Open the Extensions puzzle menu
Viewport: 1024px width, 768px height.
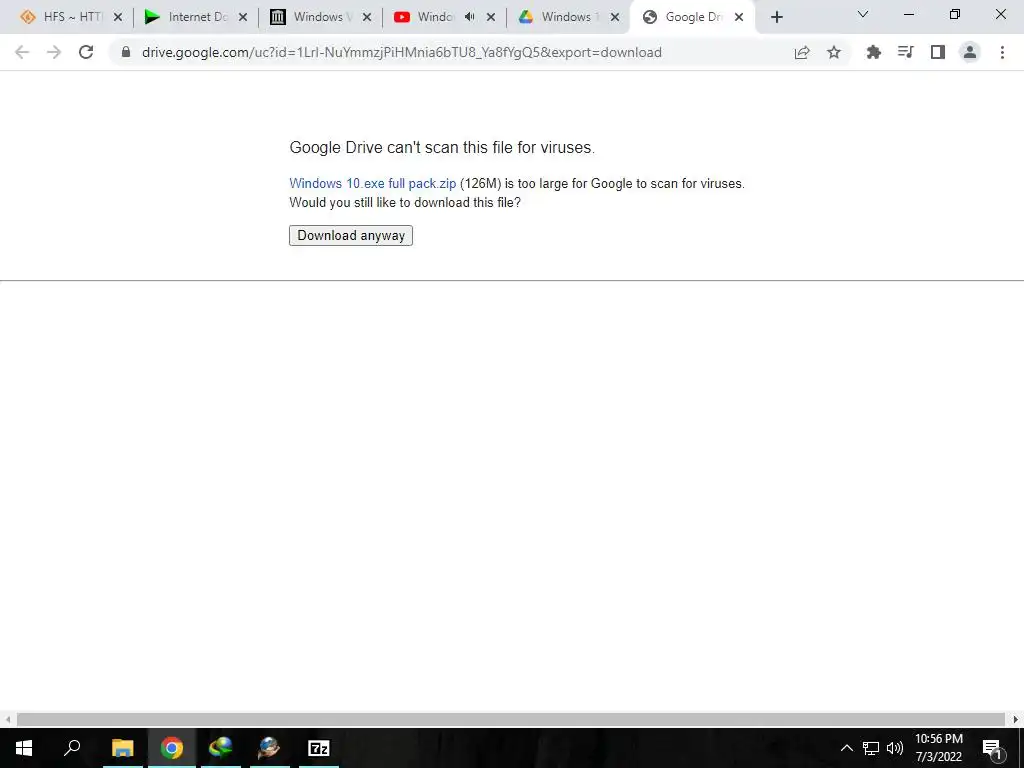click(x=873, y=52)
